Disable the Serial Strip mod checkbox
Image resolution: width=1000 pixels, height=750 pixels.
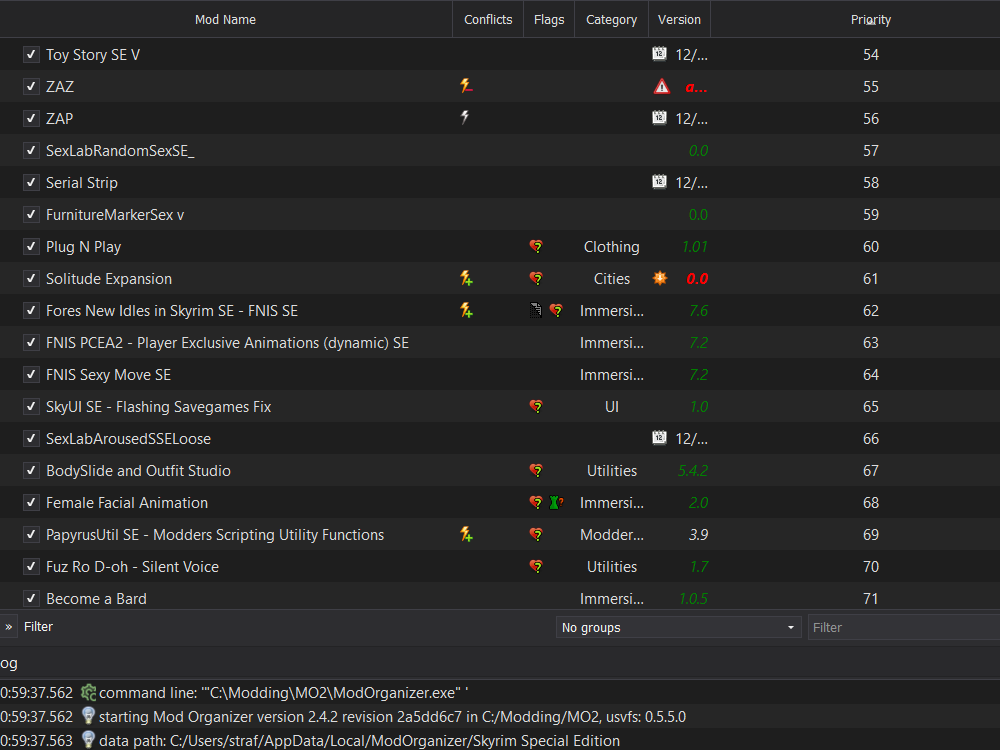coord(31,182)
